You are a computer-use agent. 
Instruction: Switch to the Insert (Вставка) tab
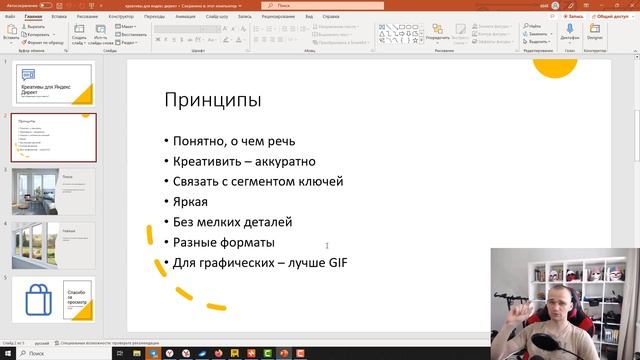pos(59,17)
